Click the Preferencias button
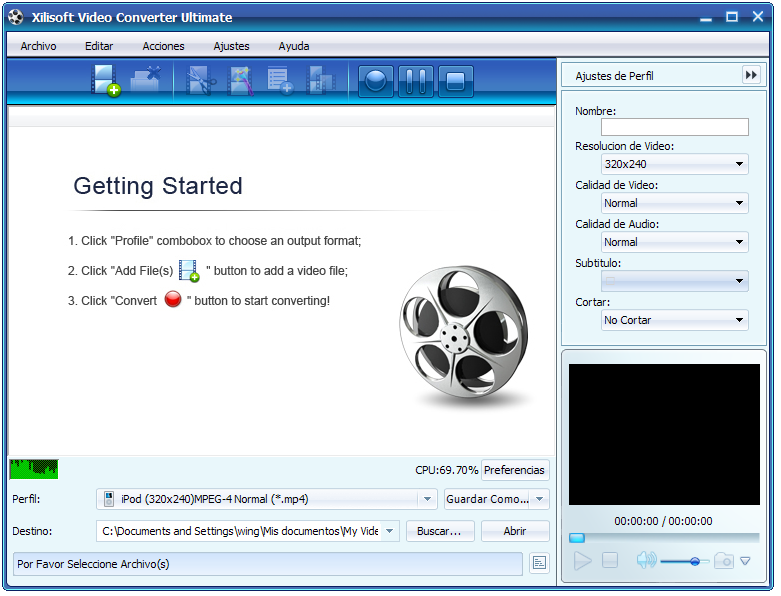Image resolution: width=781 pixels, height=596 pixels. pyautogui.click(x=515, y=470)
